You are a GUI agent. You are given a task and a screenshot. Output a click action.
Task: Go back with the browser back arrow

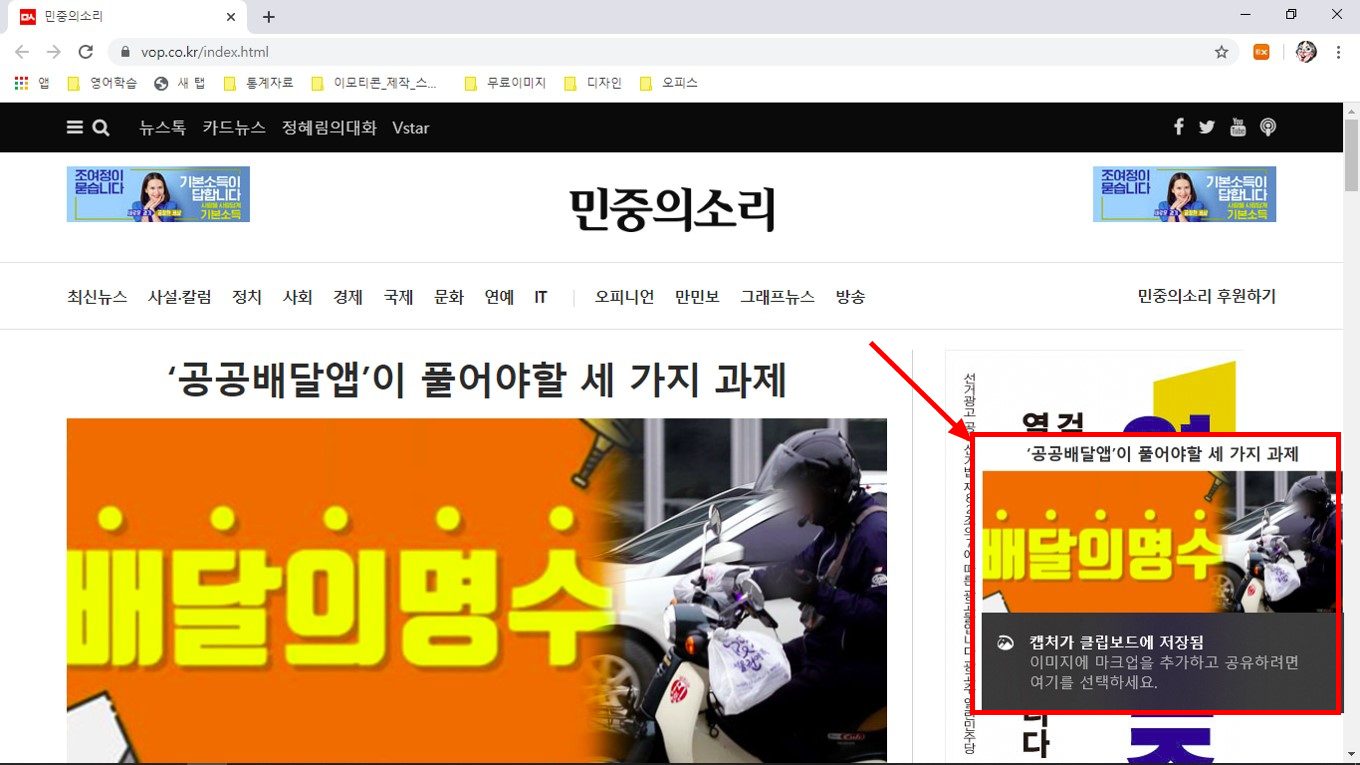coord(22,52)
